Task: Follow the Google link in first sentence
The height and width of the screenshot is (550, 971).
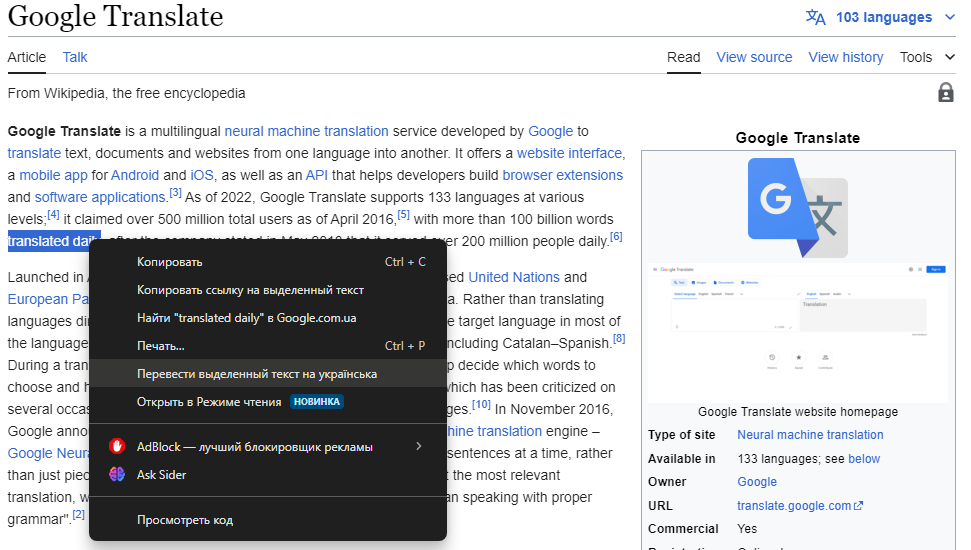Action: (x=551, y=131)
